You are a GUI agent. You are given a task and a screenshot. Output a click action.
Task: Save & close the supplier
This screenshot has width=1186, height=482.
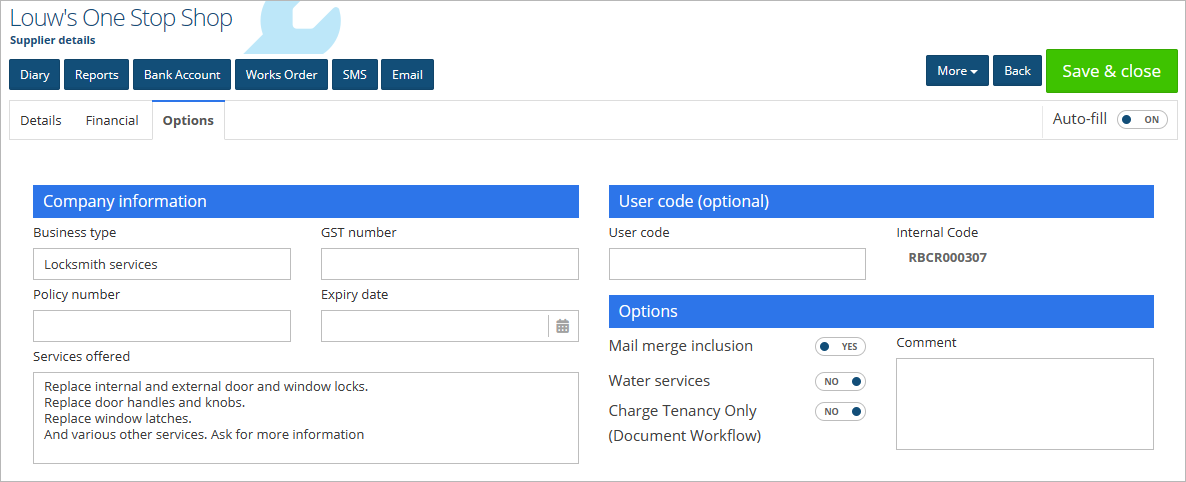click(x=1111, y=71)
